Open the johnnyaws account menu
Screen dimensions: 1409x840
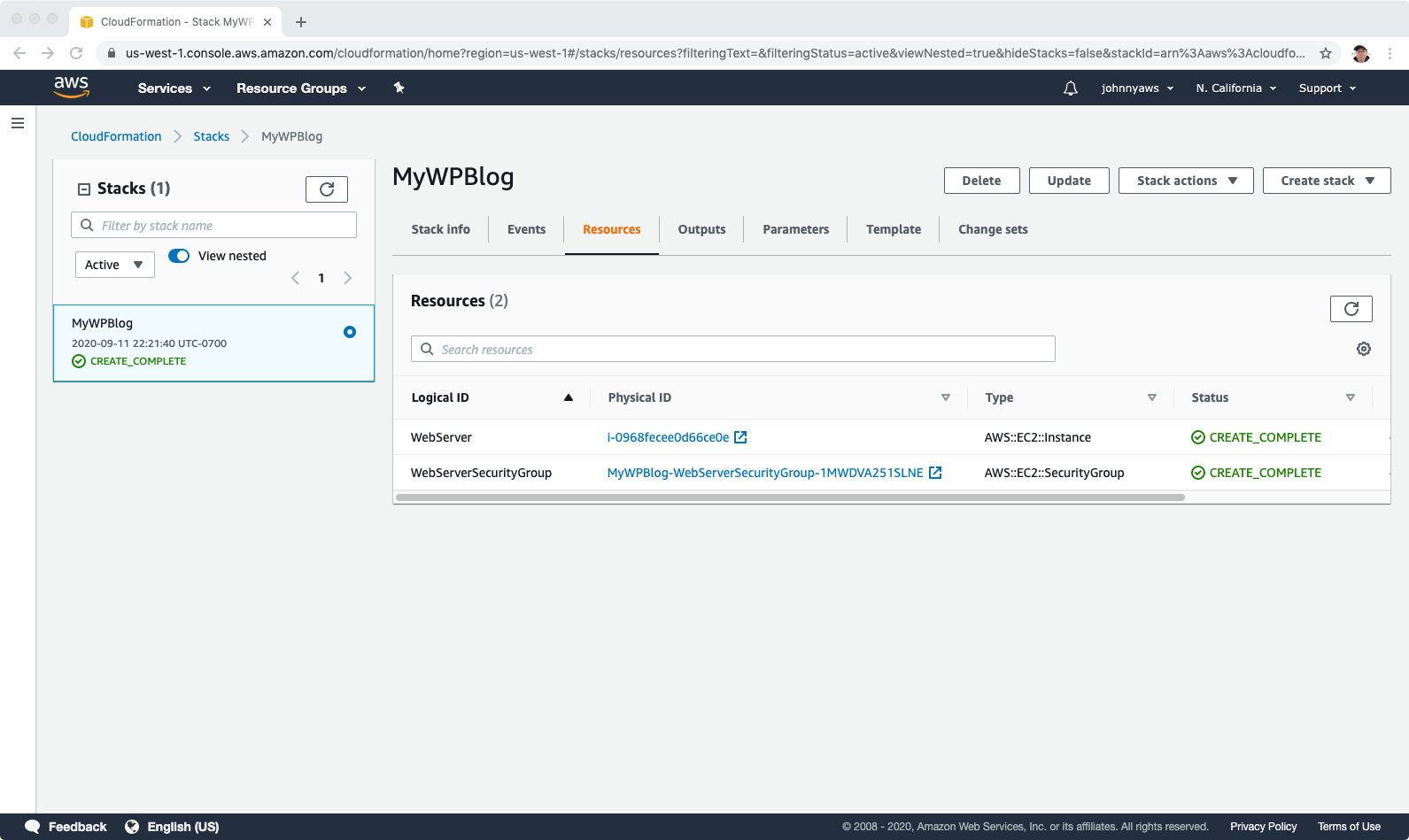coord(1137,89)
